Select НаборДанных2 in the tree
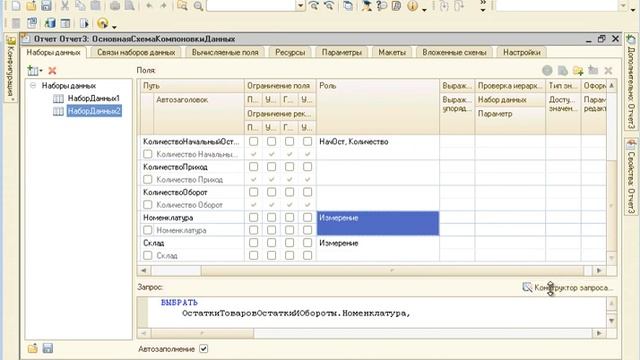Screen dimensions: 640x360 click(x=94, y=111)
